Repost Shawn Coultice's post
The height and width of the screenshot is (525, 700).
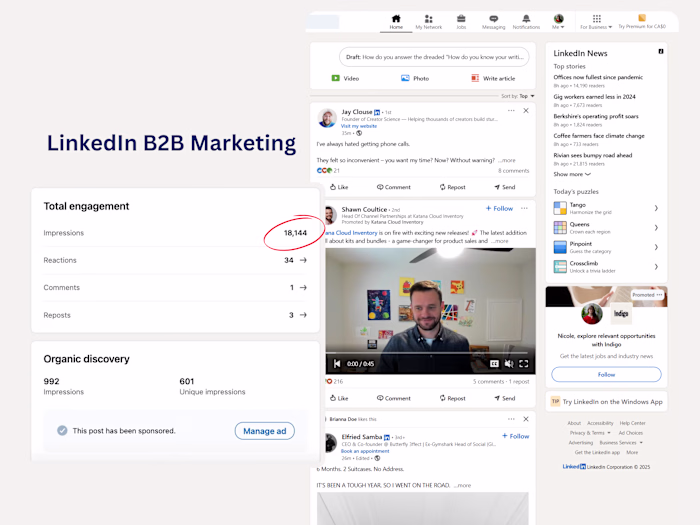452,398
